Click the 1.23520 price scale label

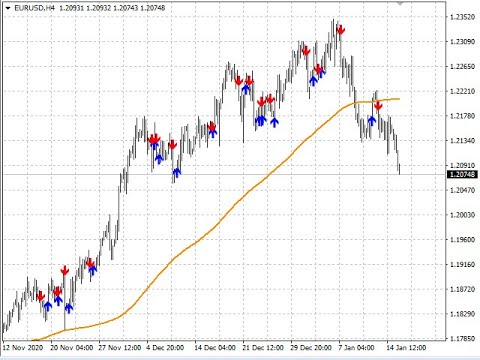(462, 17)
